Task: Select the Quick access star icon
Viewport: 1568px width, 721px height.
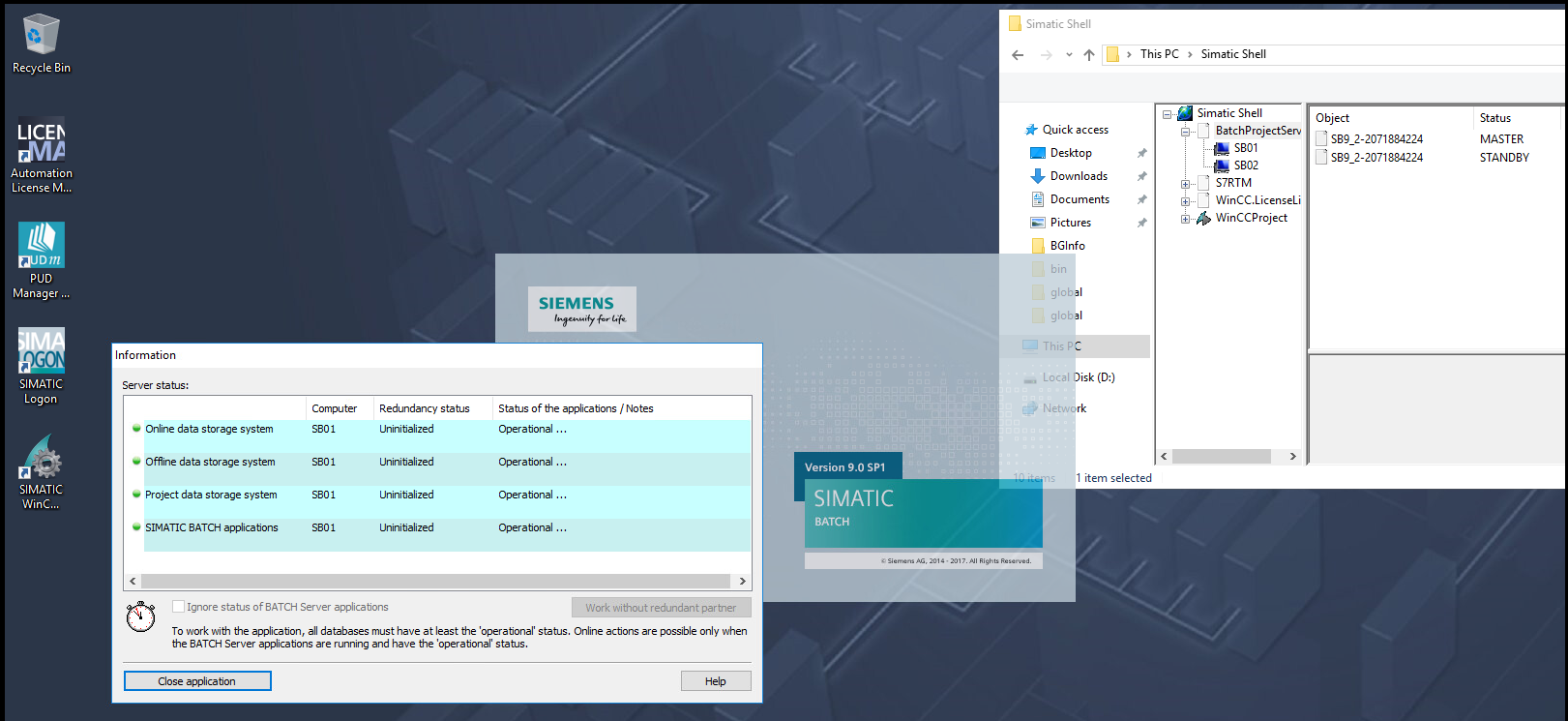Action: coord(1031,130)
